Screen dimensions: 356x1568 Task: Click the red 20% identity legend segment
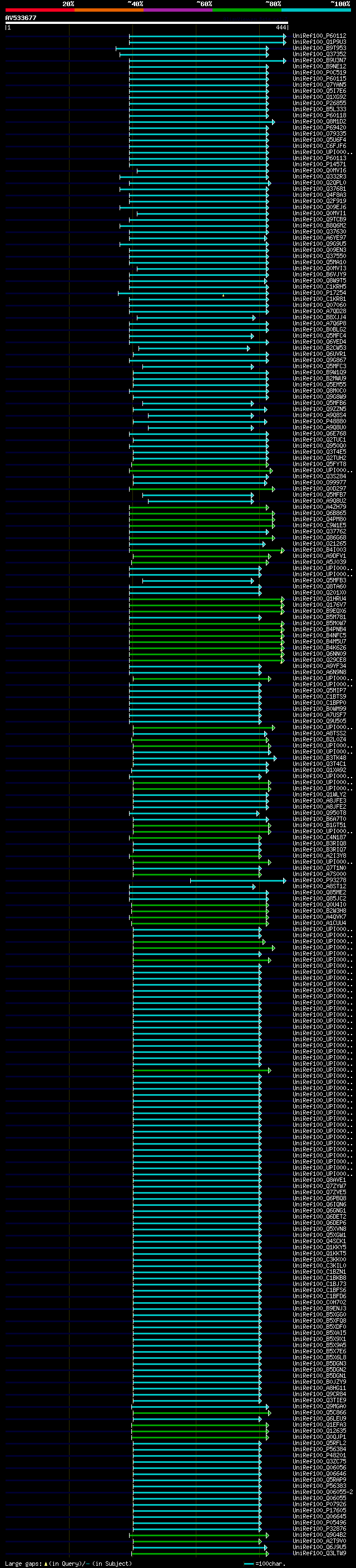tap(39, 10)
